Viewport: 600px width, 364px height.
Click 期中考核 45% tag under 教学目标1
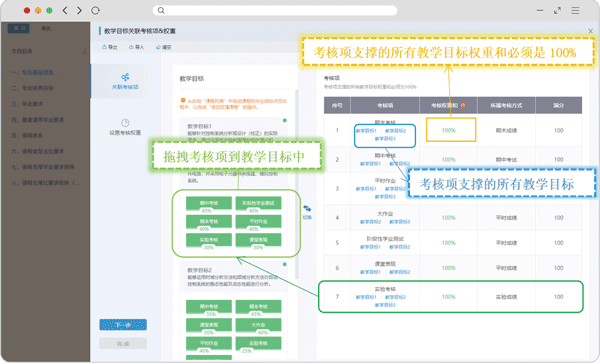pos(209,204)
